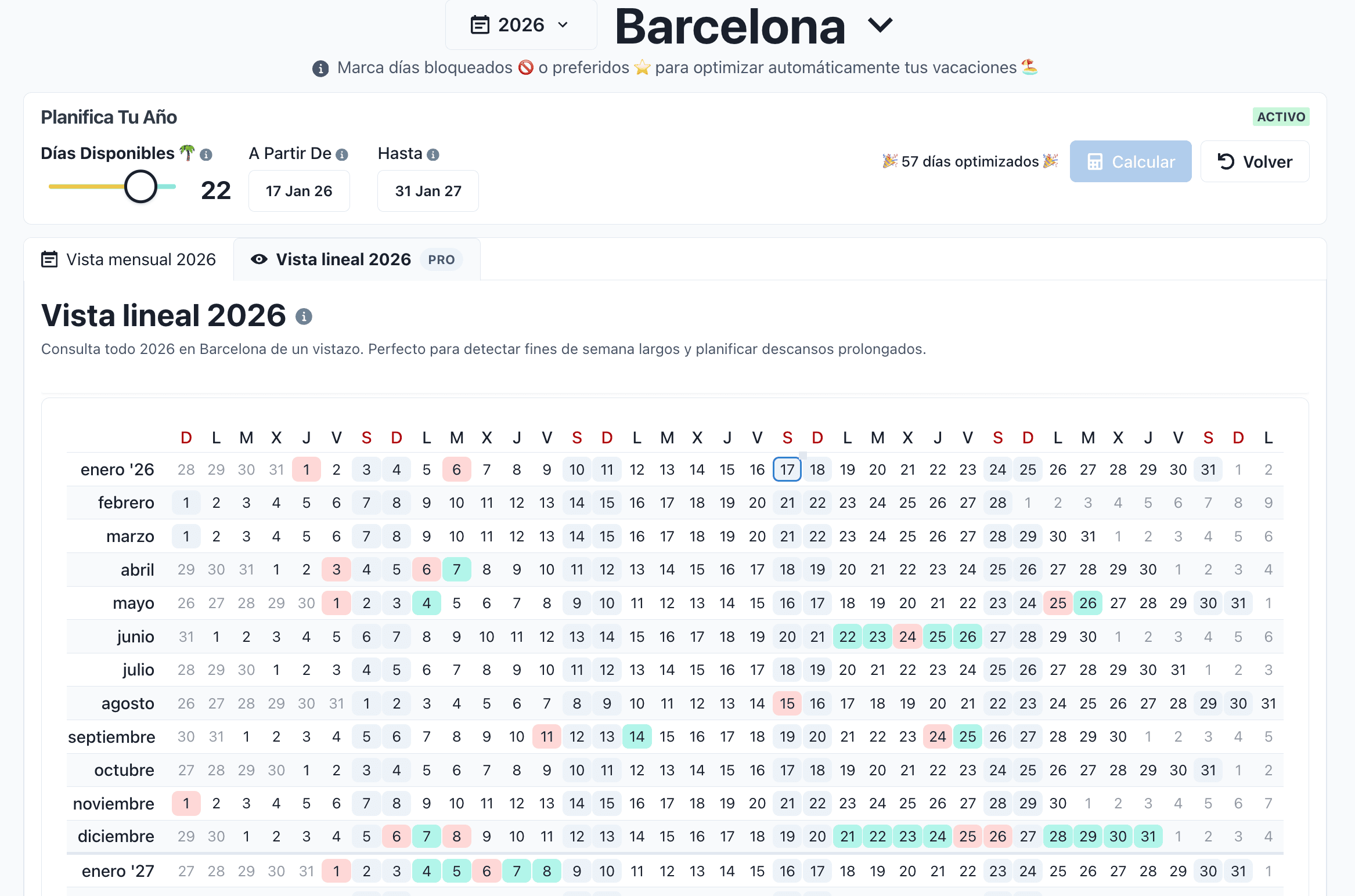This screenshot has height=896, width=1355.
Task: Click calculator icon on the Calcular button
Action: [x=1095, y=162]
